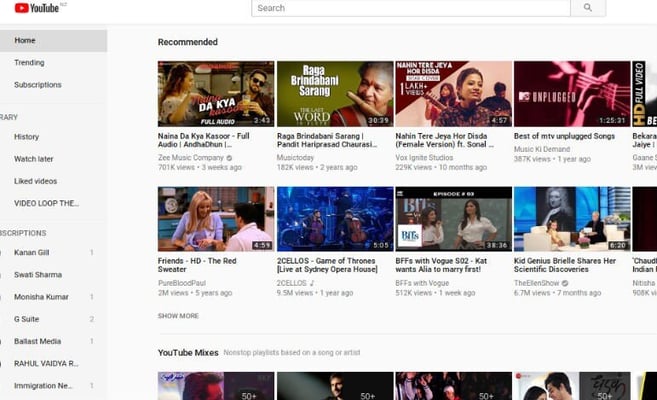This screenshot has width=657, height=400.
Task: Open Liked videos in sidebar
Action: (36, 181)
